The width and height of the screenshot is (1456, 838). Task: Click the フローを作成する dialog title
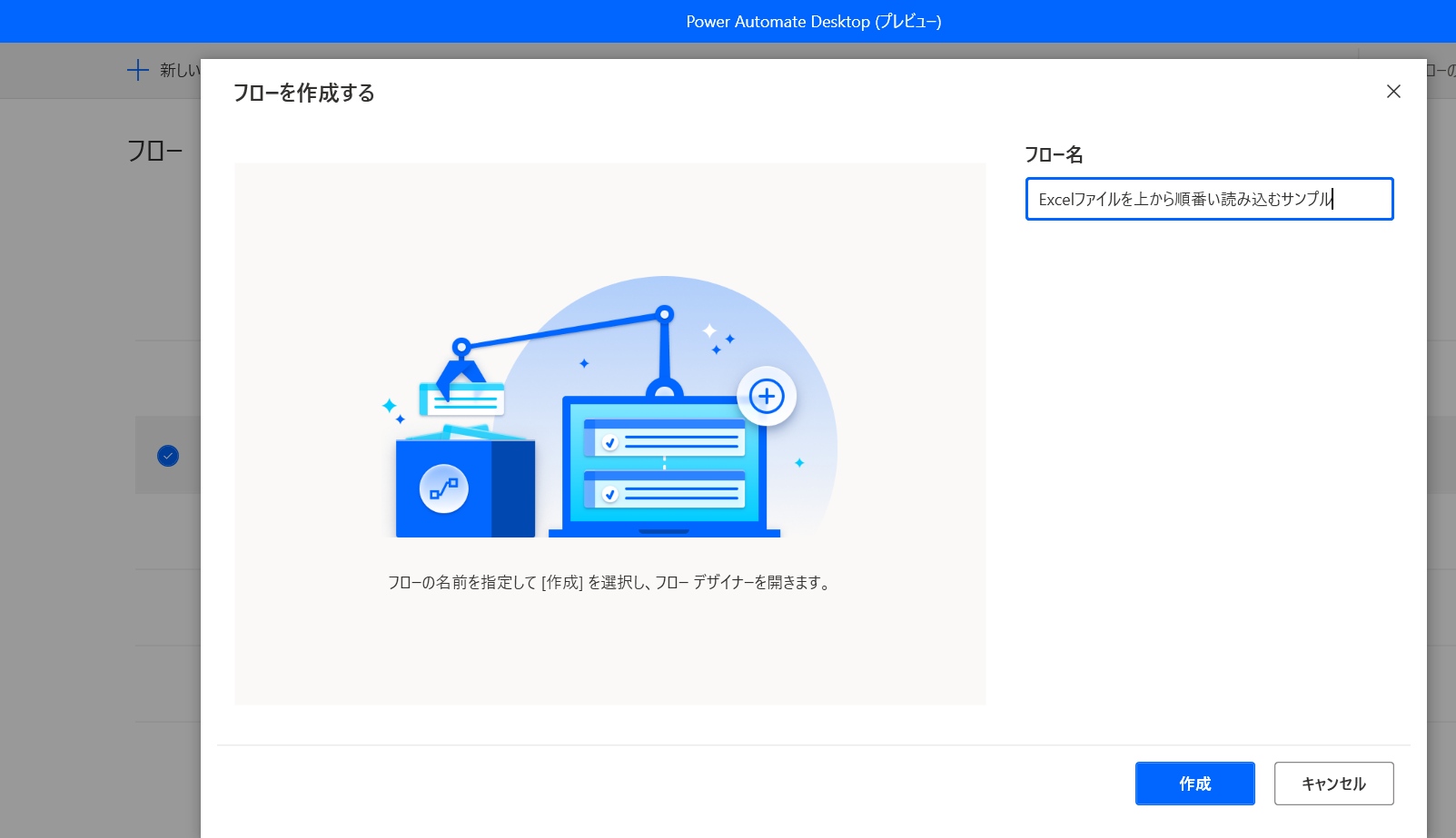pos(304,93)
